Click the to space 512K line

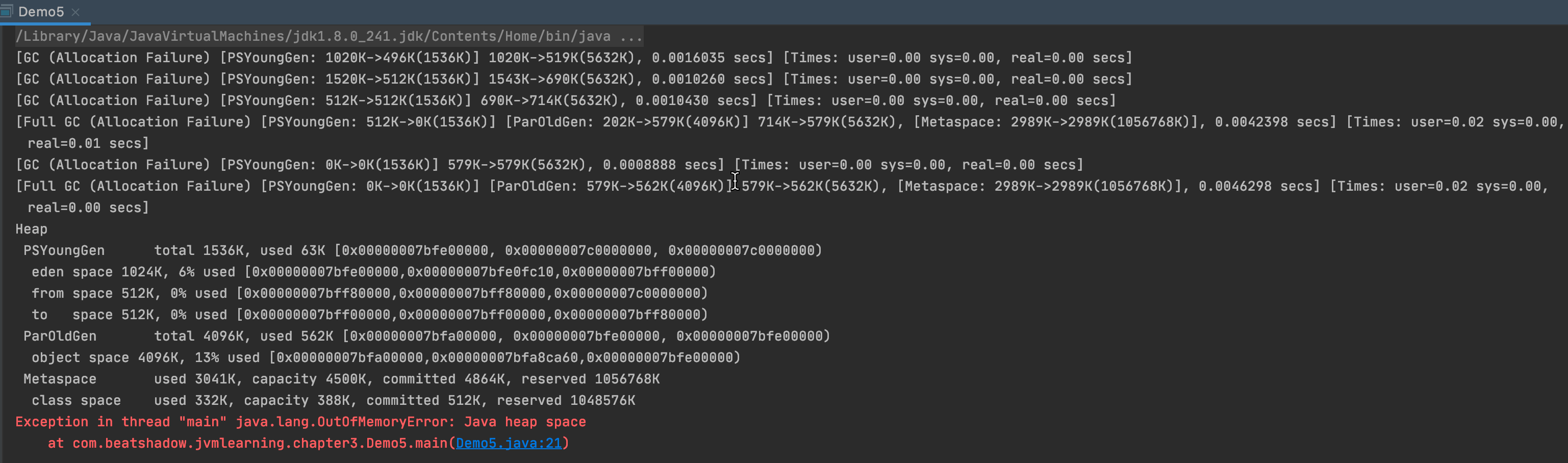click(x=369, y=315)
